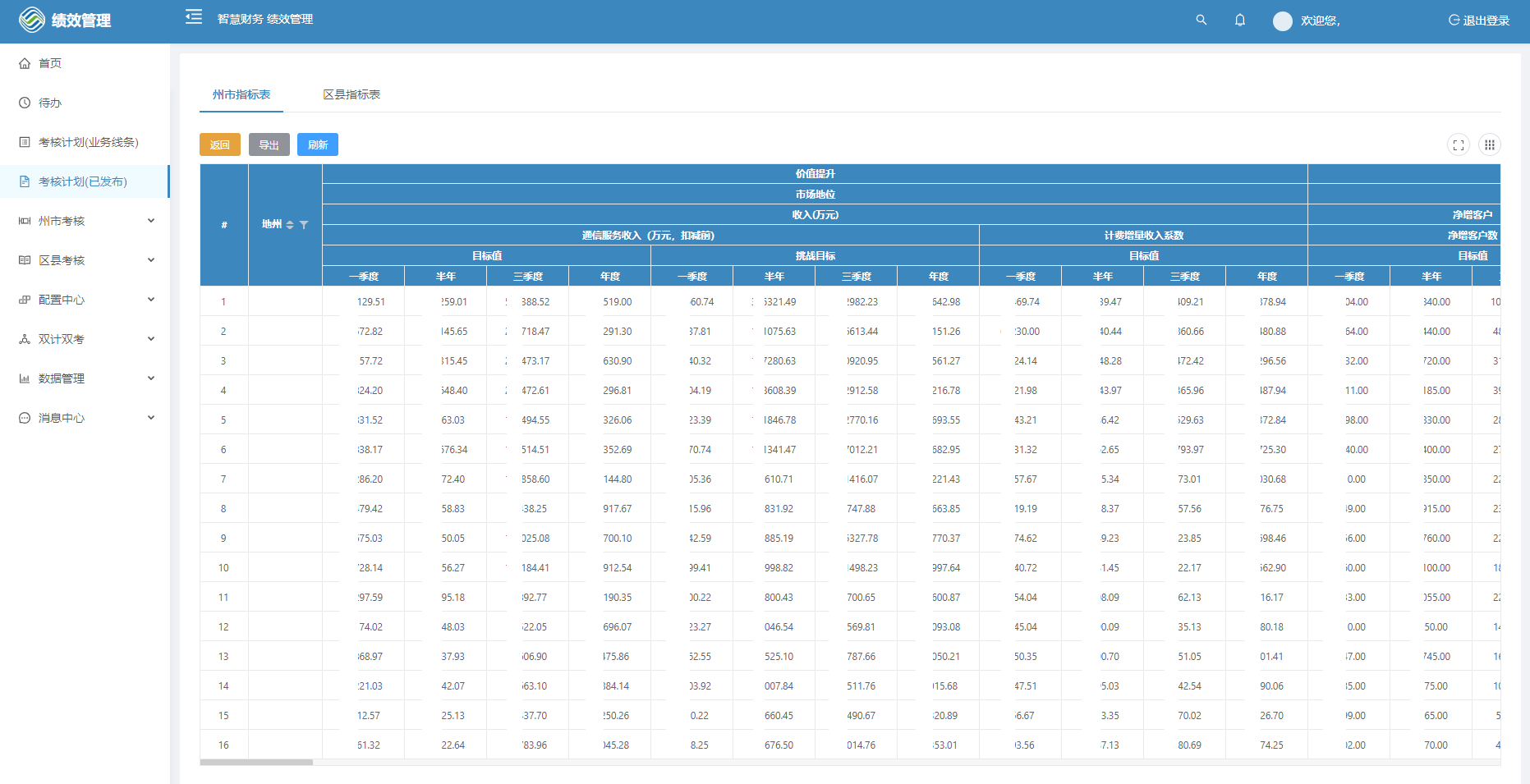Click the 通信服务收入 header cell
The width and height of the screenshot is (1530, 784).
pos(650,235)
